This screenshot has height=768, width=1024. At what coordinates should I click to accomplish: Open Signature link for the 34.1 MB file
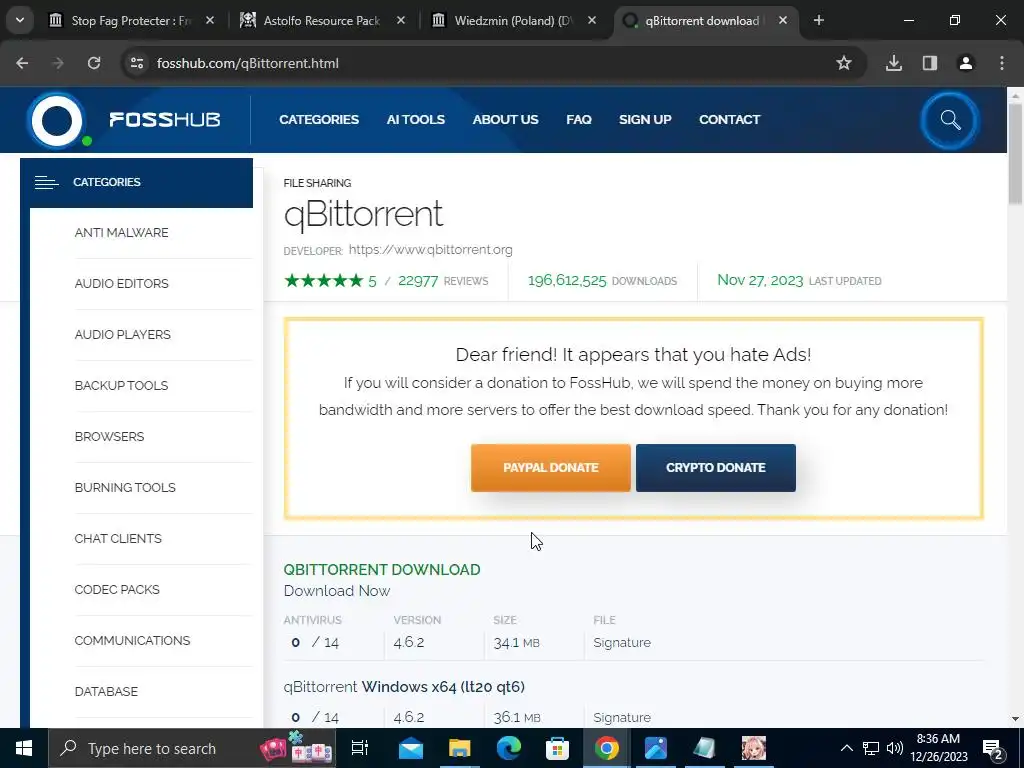[622, 643]
